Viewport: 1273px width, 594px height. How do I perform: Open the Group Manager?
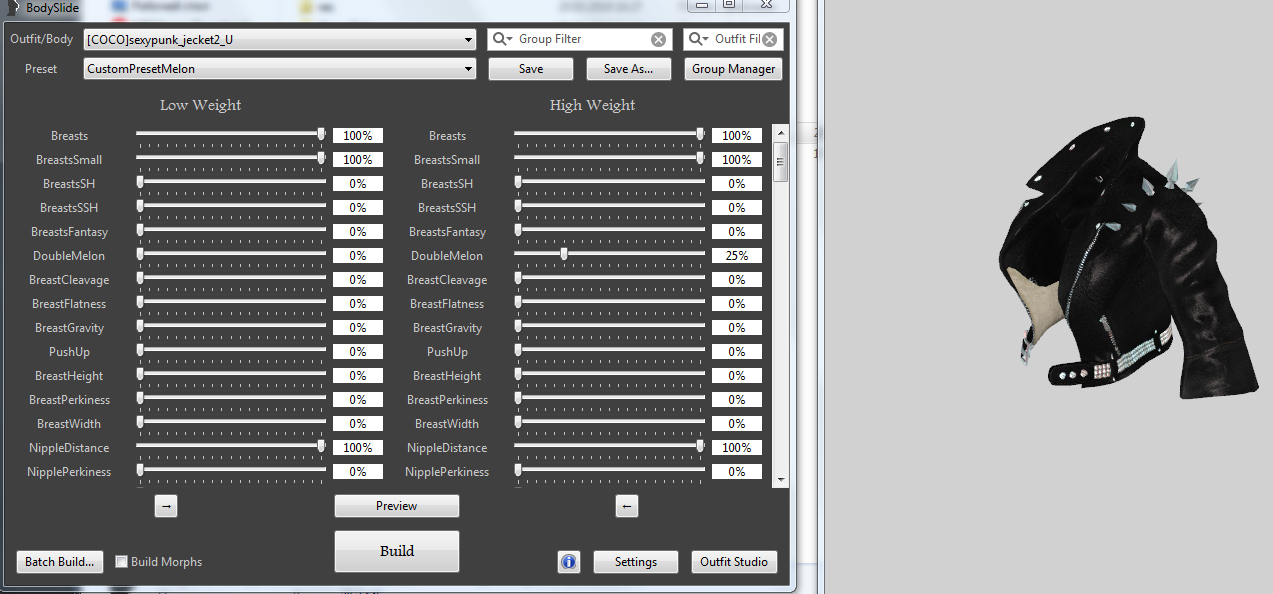point(733,69)
